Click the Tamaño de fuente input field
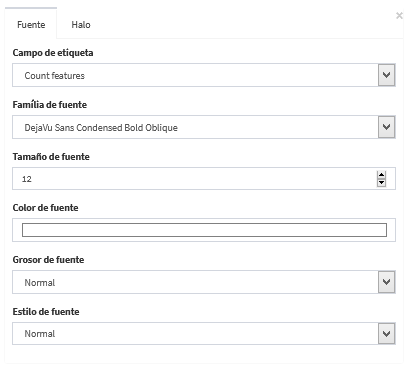411x380 pixels. tap(204, 179)
